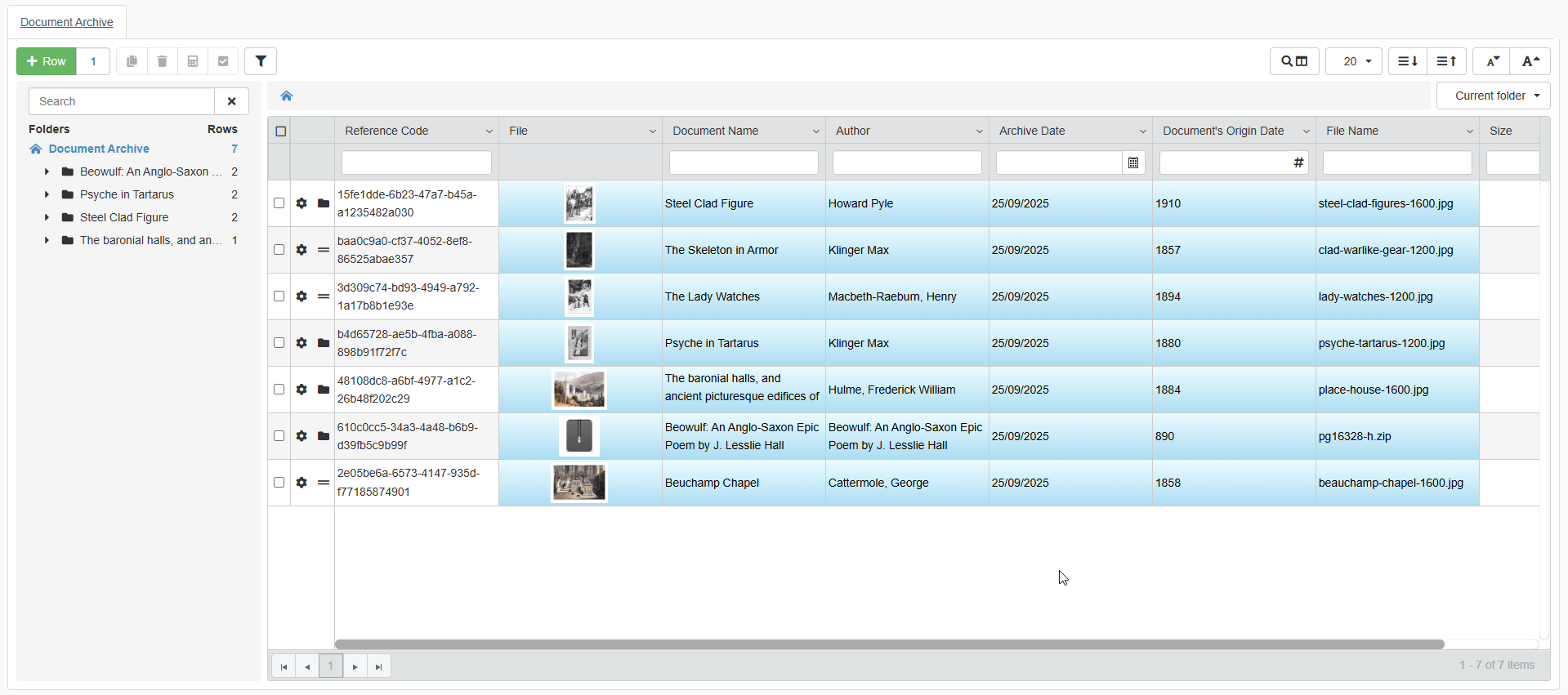Open the Archive Date calendar picker
This screenshot has width=1568, height=695.
tap(1133, 163)
